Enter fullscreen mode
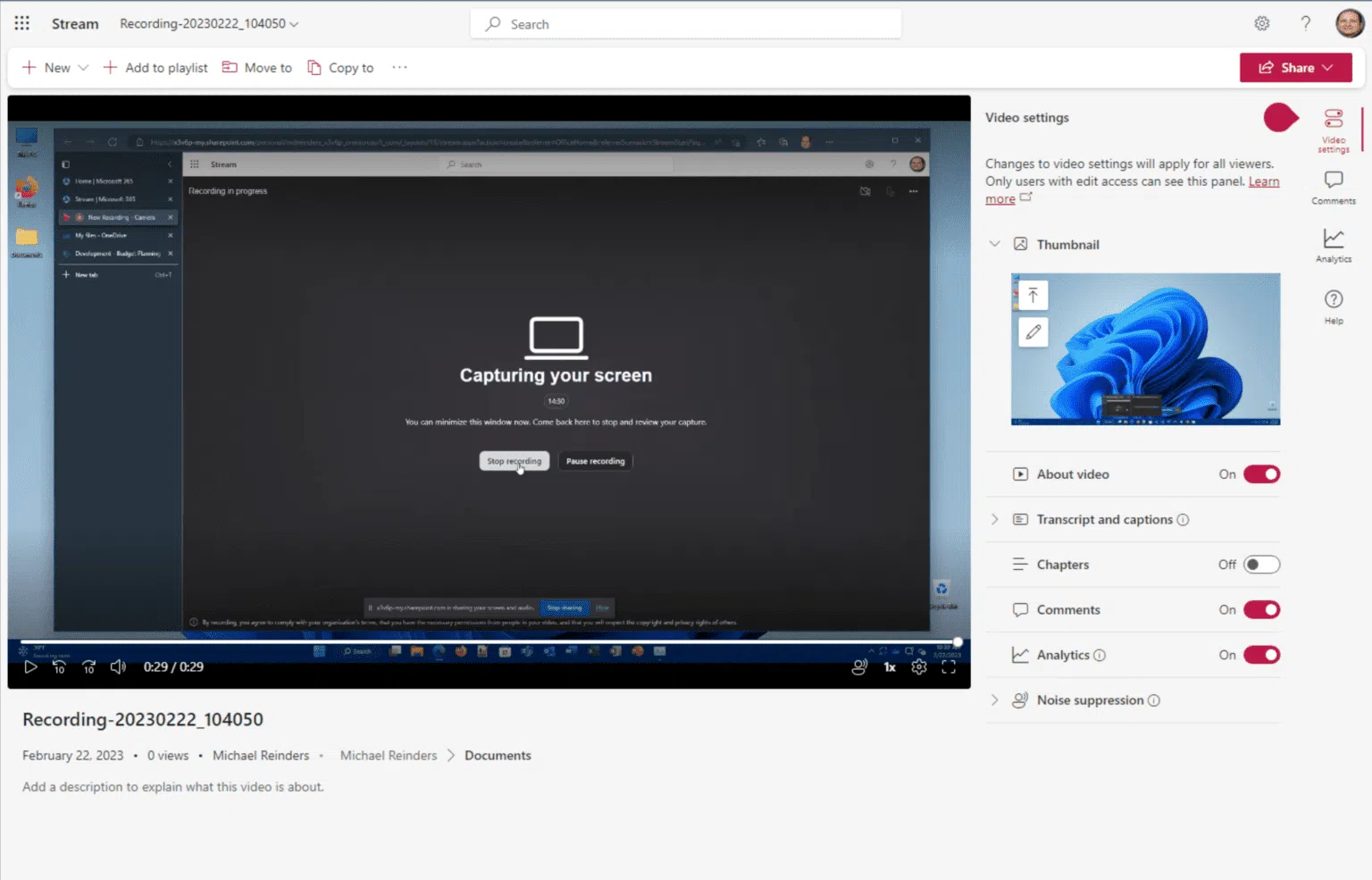1372x880 pixels. point(949,666)
